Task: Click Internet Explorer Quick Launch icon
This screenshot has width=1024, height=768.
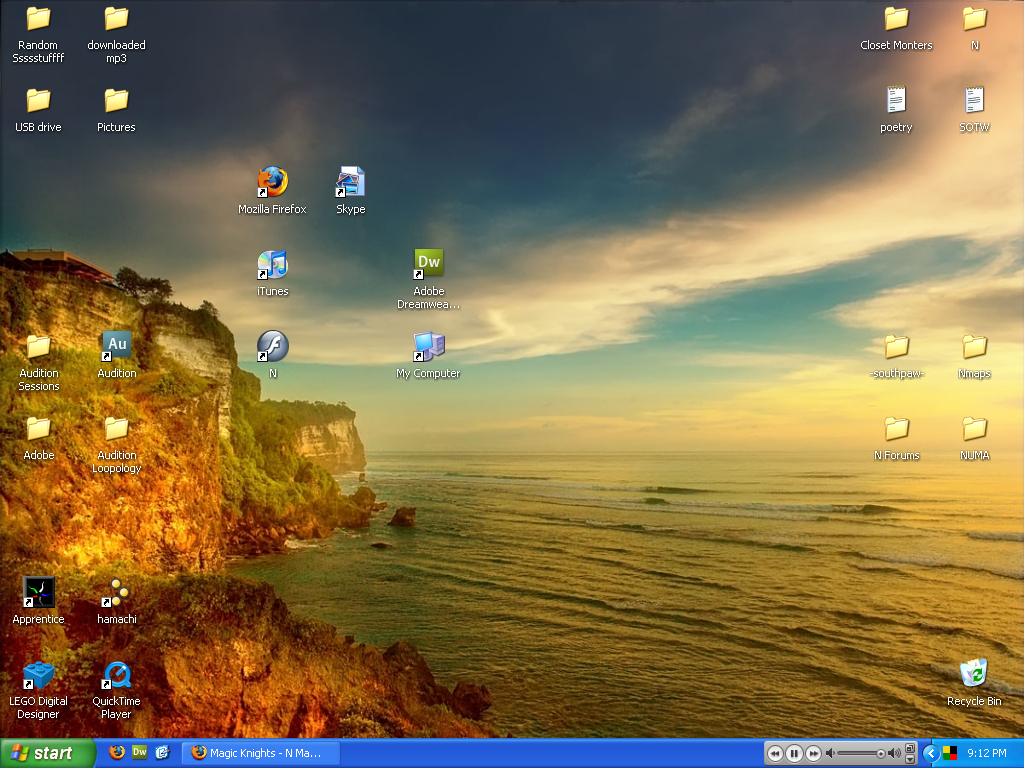Action: coord(163,752)
